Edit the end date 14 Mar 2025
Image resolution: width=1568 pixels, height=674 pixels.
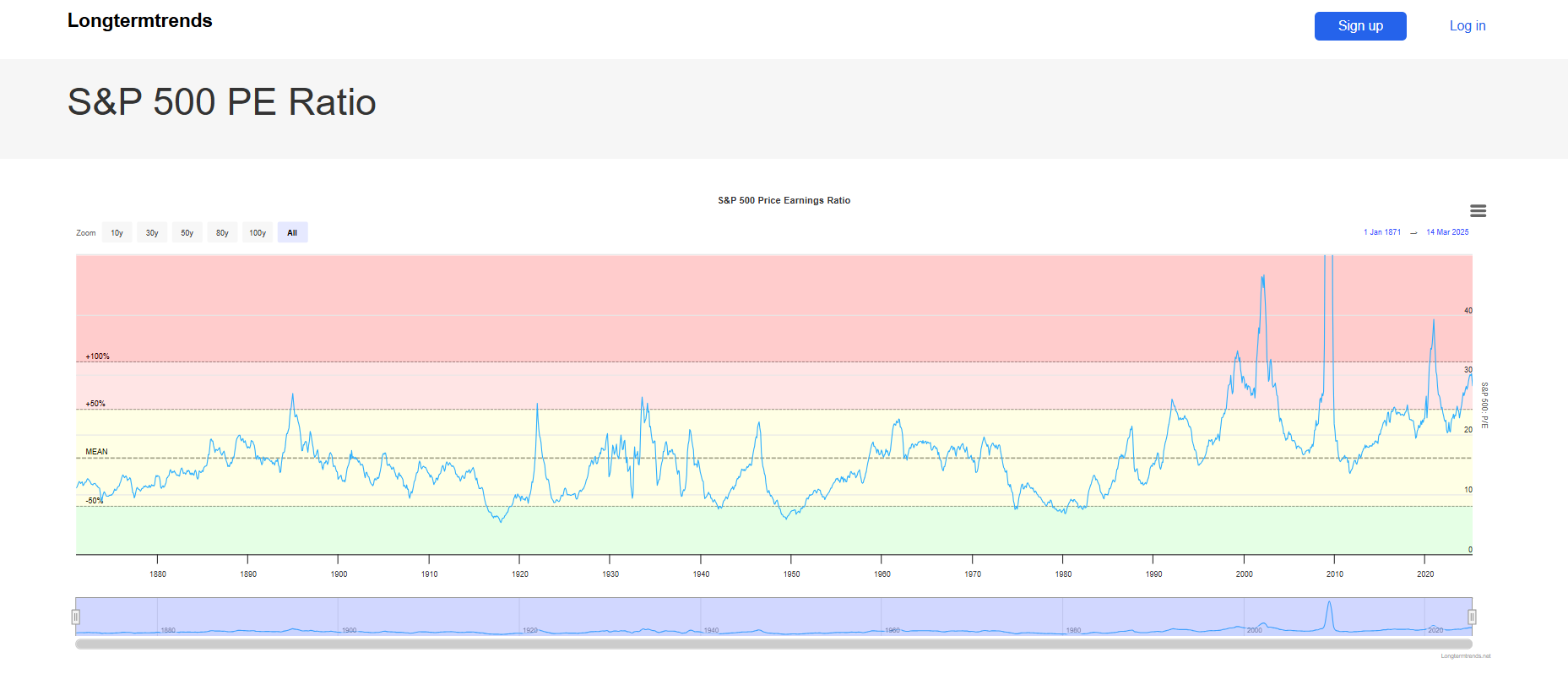tap(1447, 232)
